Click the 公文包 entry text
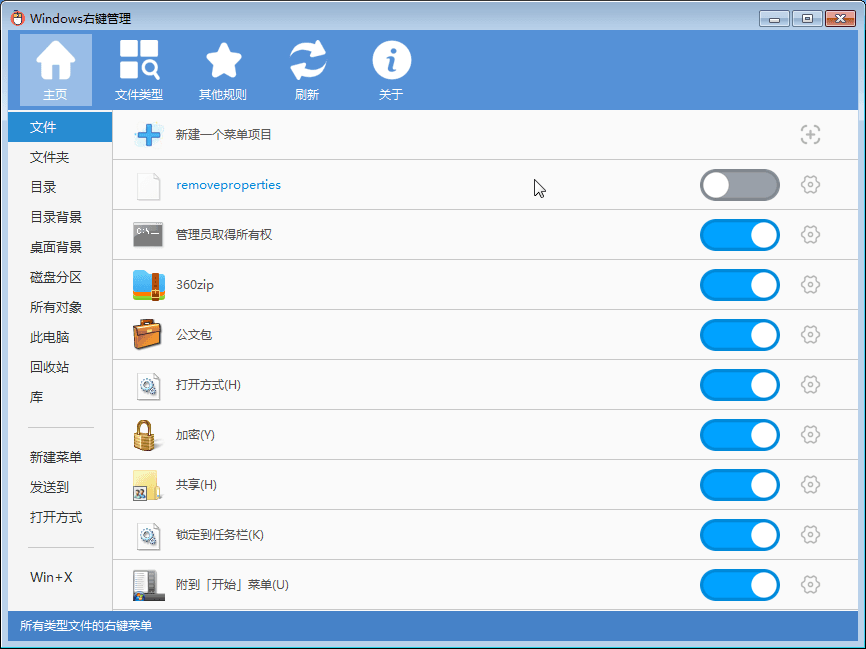The image size is (866, 649). [194, 335]
